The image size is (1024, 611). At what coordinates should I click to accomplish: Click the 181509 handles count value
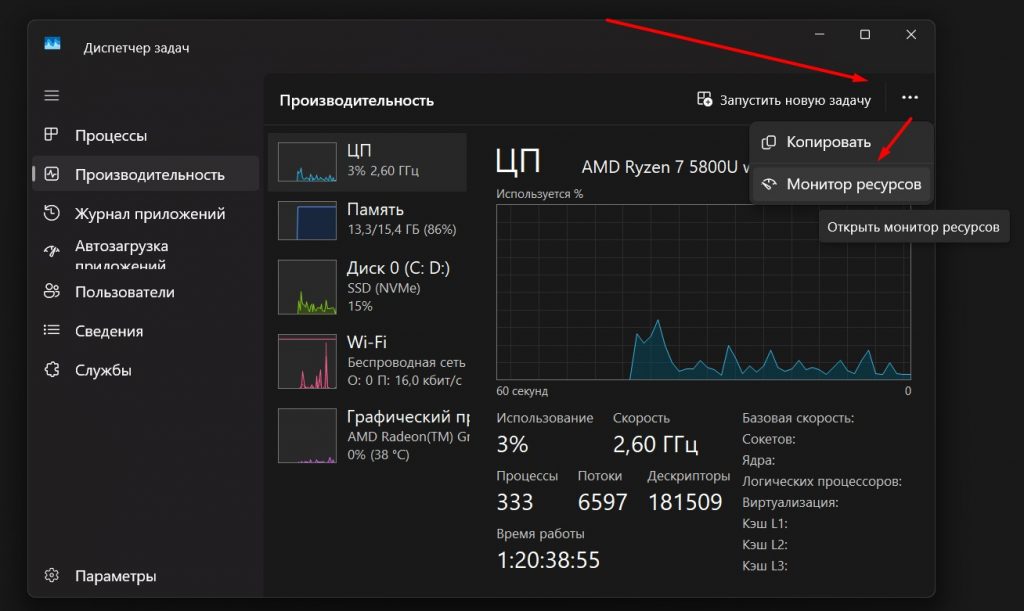685,502
